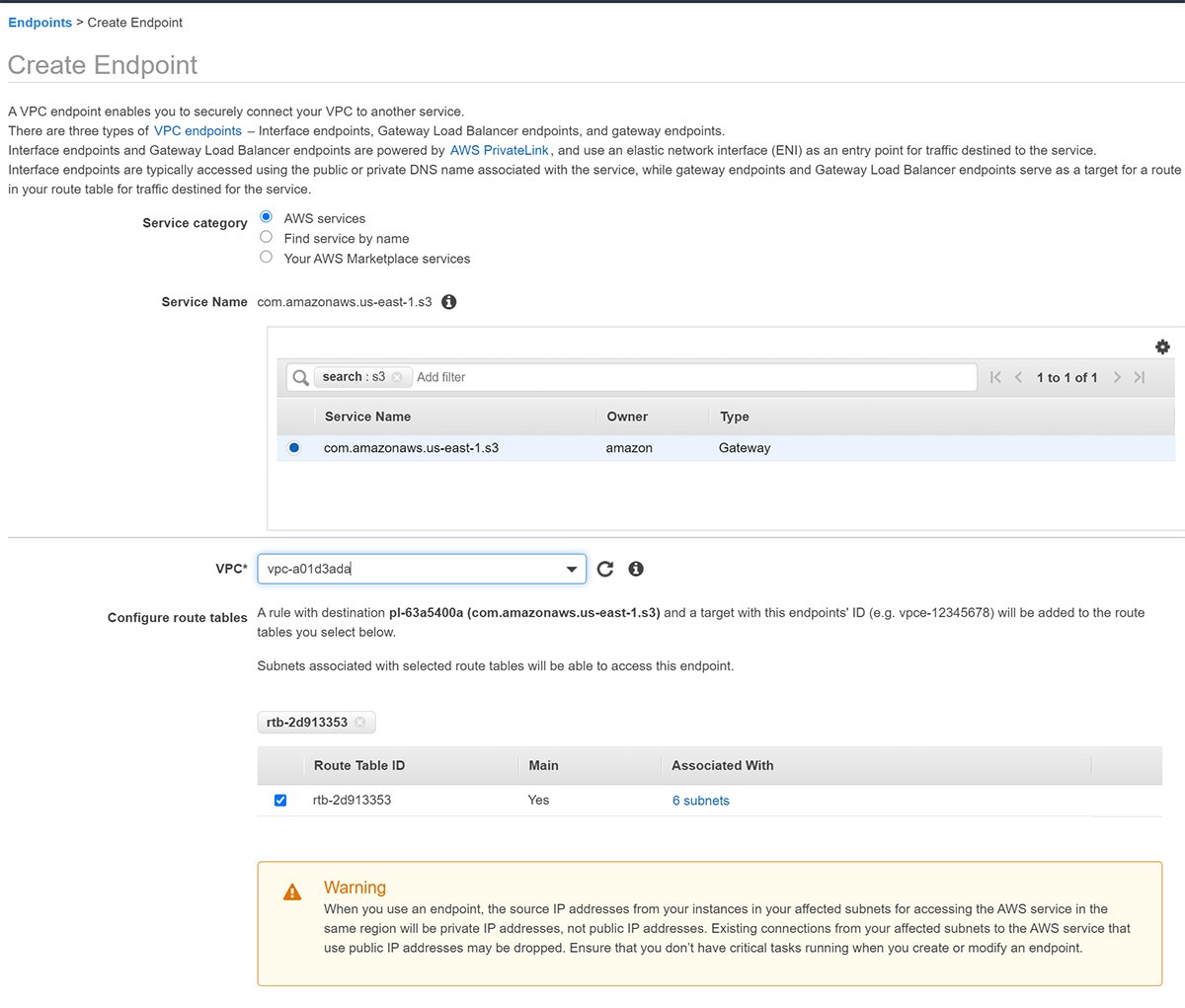Go to the previous page of services

1018,377
